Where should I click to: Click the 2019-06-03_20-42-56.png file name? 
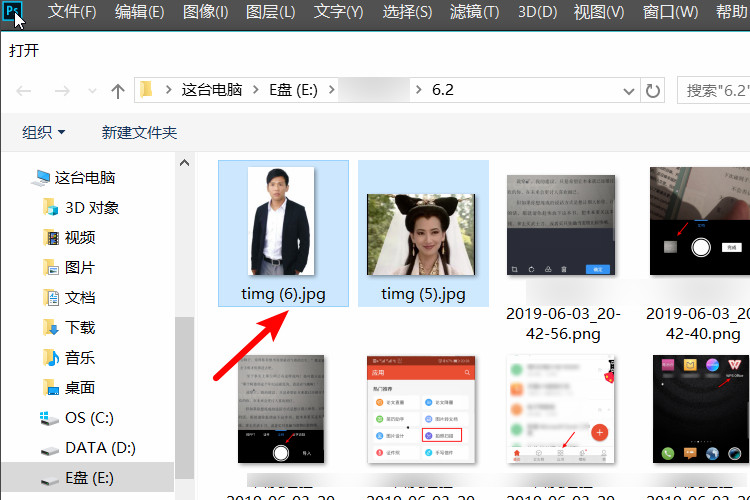[x=563, y=323]
